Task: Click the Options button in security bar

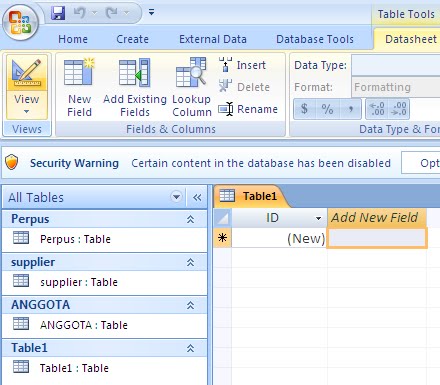Action: click(421, 163)
